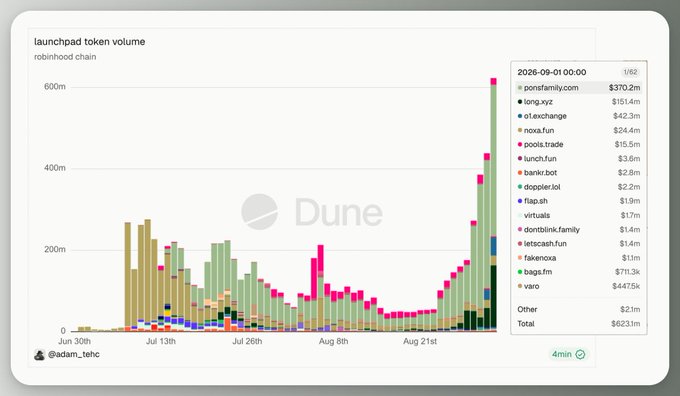
Task: Click the long.xyz dark color dot
Action: [x=520, y=102]
